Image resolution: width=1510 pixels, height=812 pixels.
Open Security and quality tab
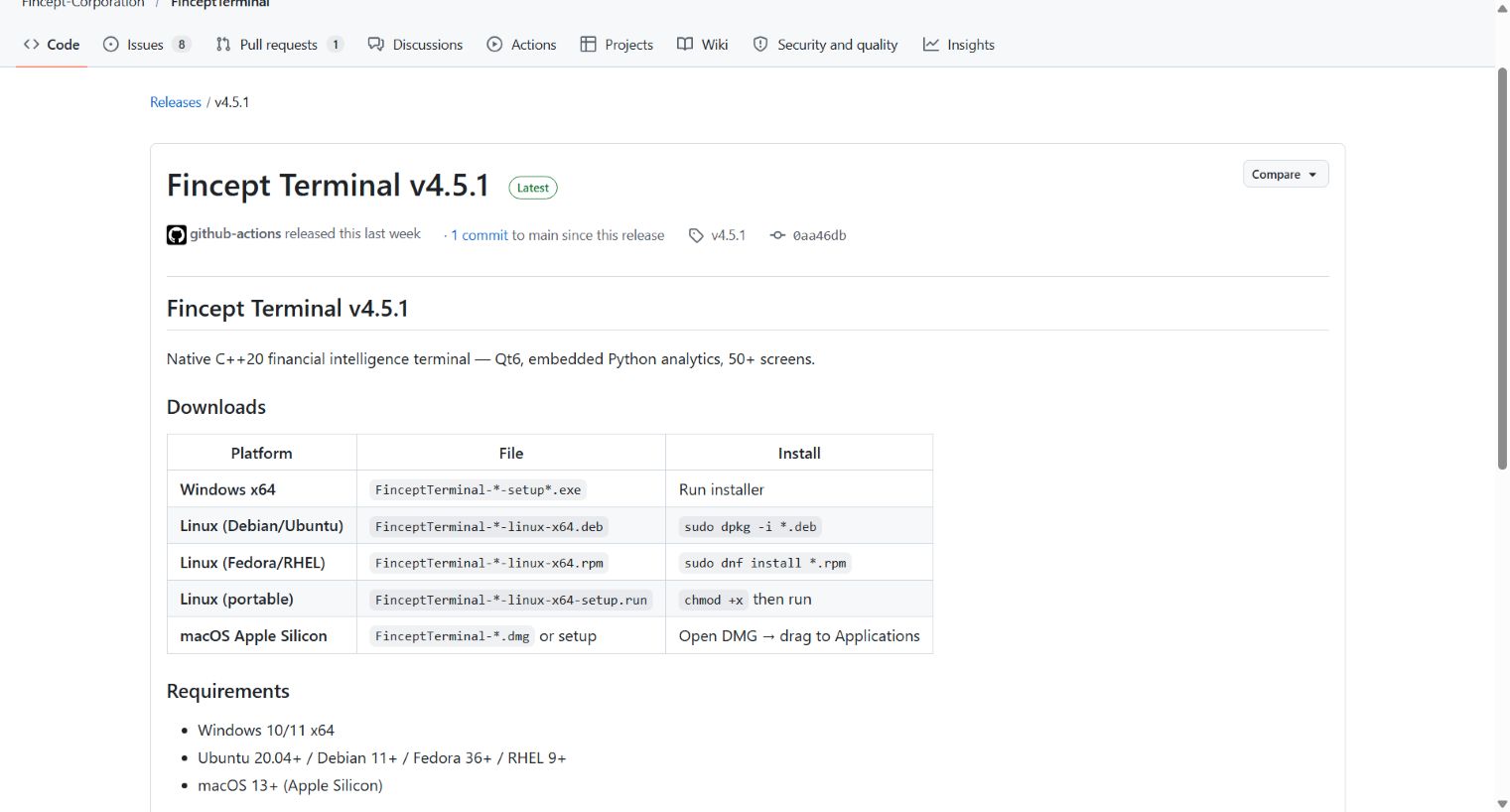825,45
